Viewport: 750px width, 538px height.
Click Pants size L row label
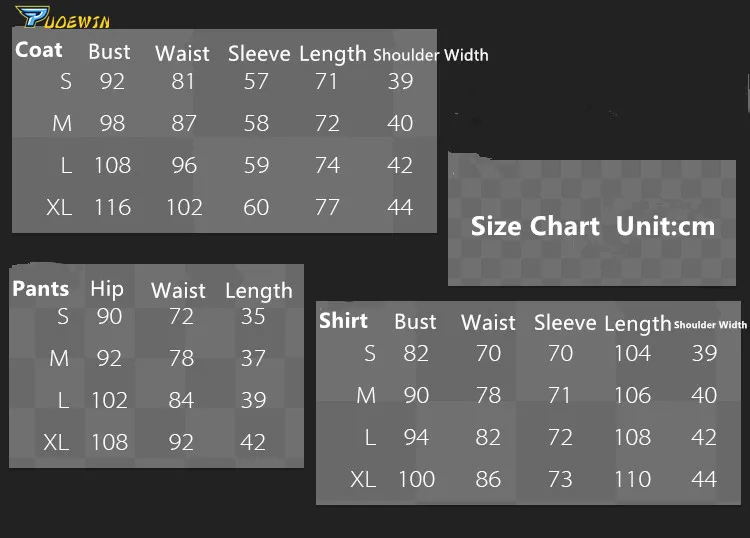63,400
